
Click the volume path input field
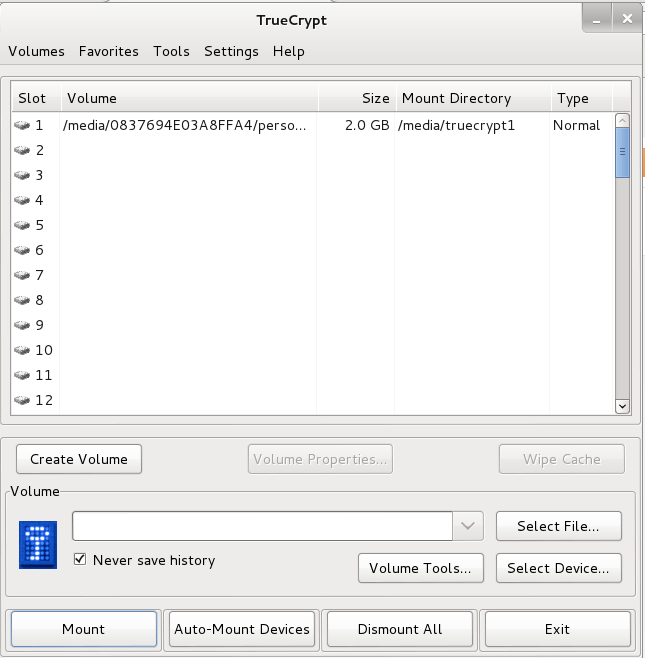pyautogui.click(x=262, y=526)
